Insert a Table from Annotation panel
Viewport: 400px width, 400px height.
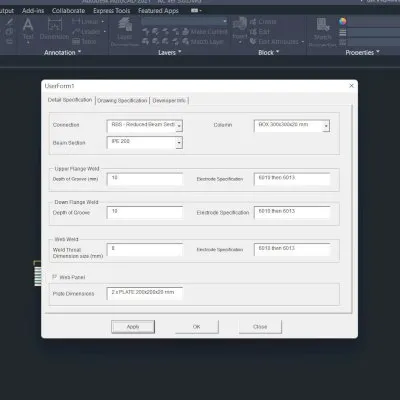[x=84, y=41]
